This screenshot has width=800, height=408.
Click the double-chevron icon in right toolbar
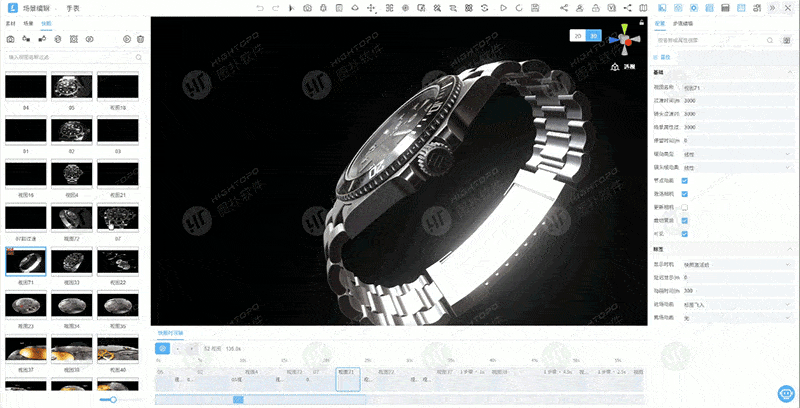tap(772, 8)
